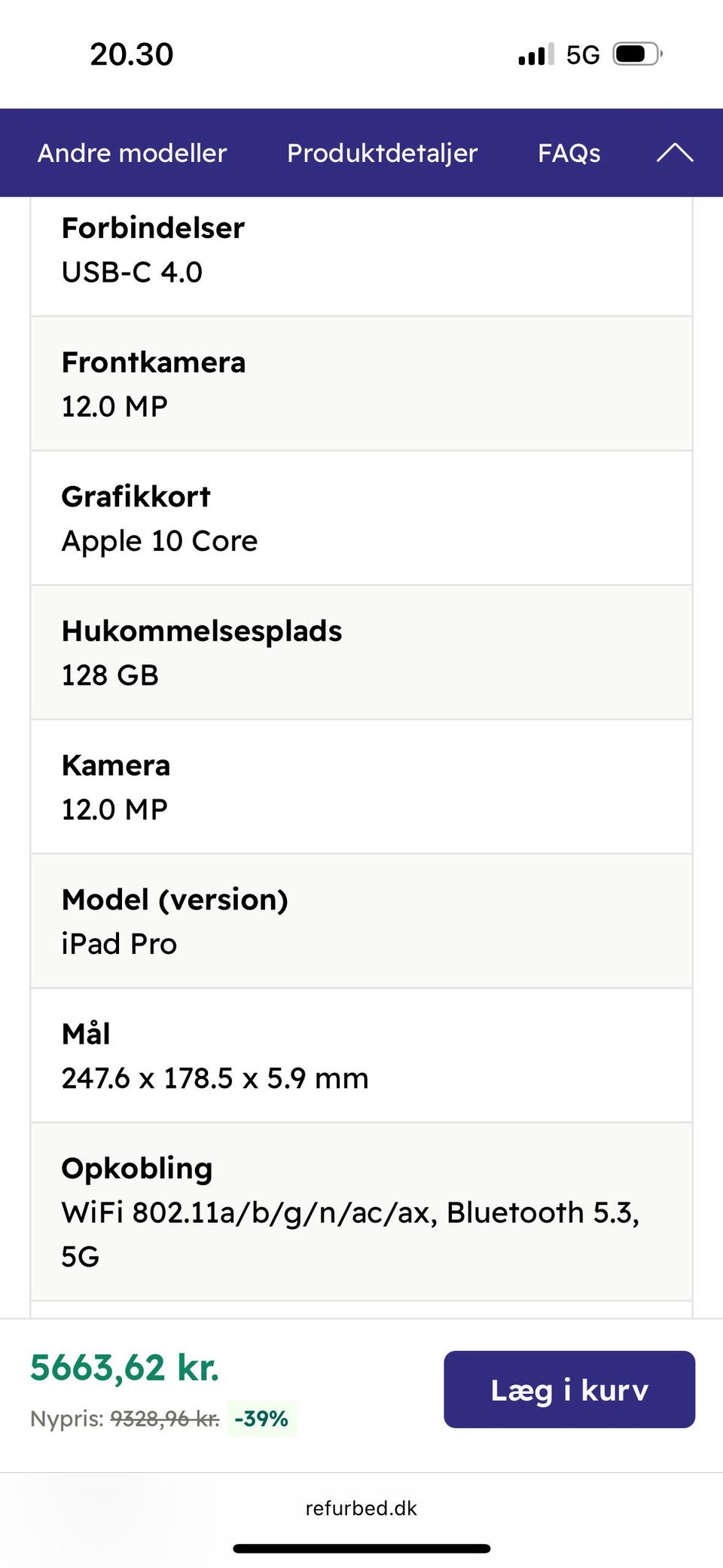This screenshot has width=723, height=1568.
Task: Select the Frontkamera 12.0 MP row
Action: 361,384
